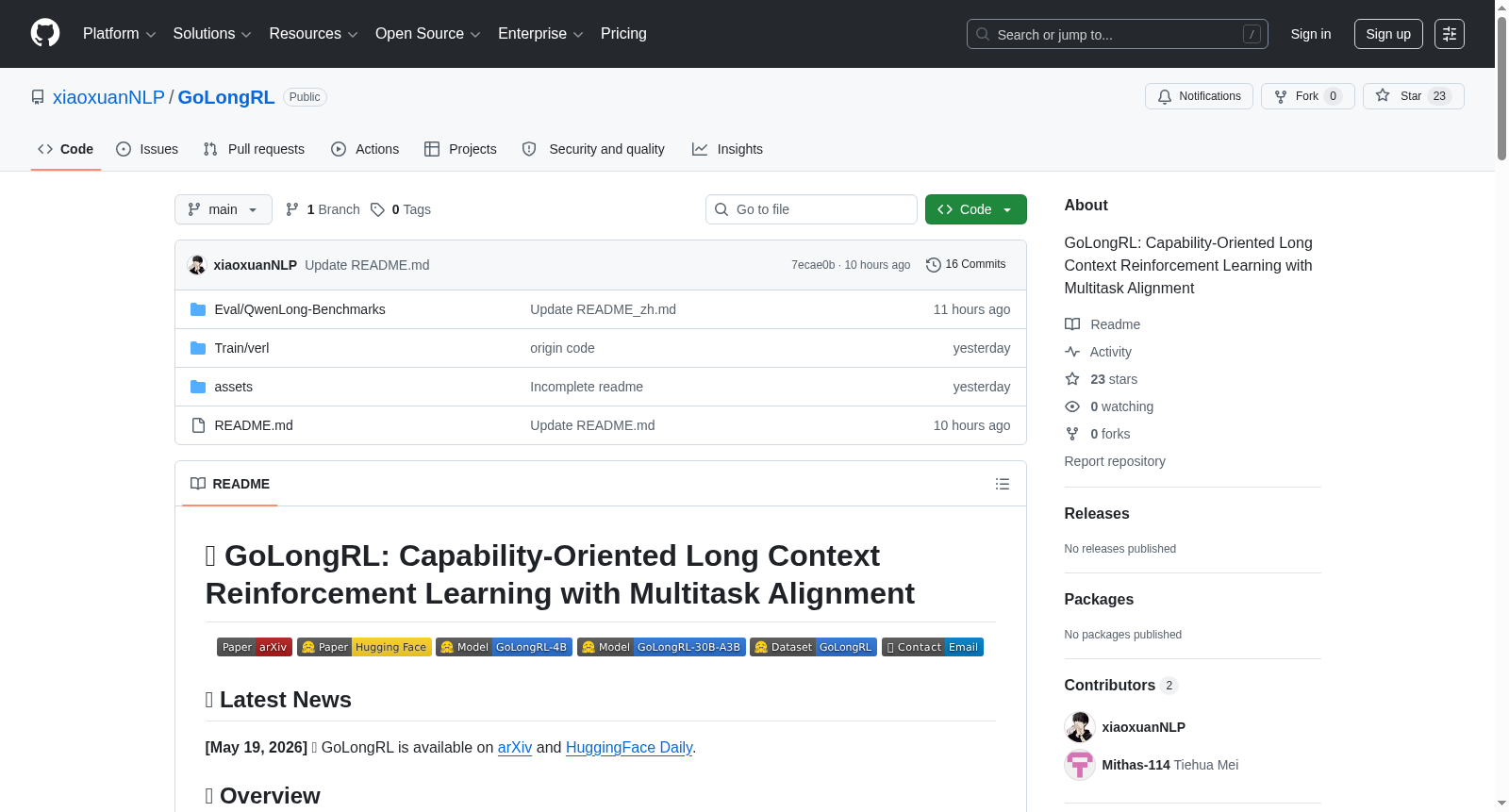Viewport: 1509px width, 812px height.
Task: Click the xiaoxuanNLP contributor avatar
Action: click(x=1079, y=727)
